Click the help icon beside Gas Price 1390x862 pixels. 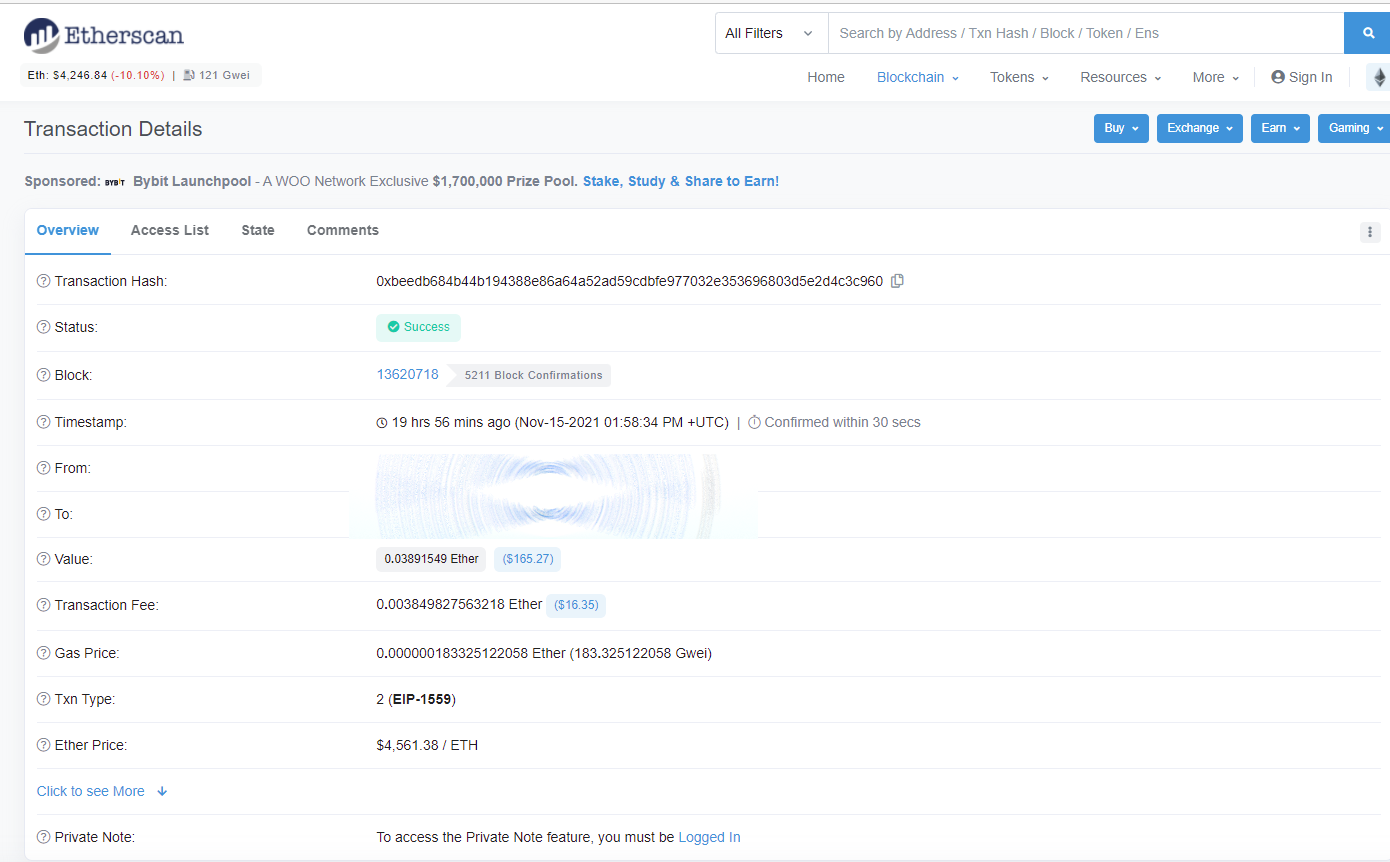click(x=42, y=653)
